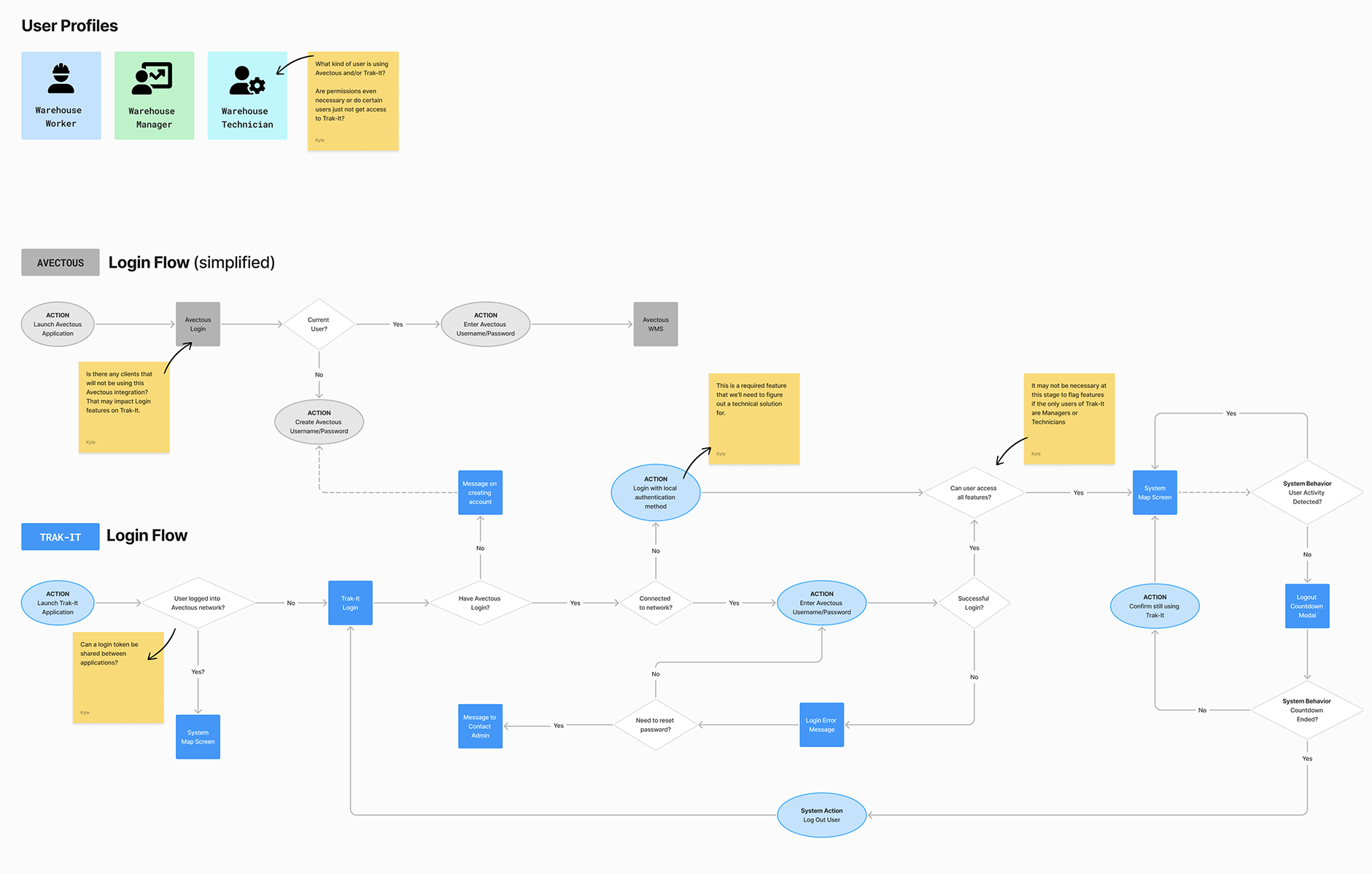The image size is (1372, 874).
Task: Select the Avectous Login gray box
Action: [198, 325]
